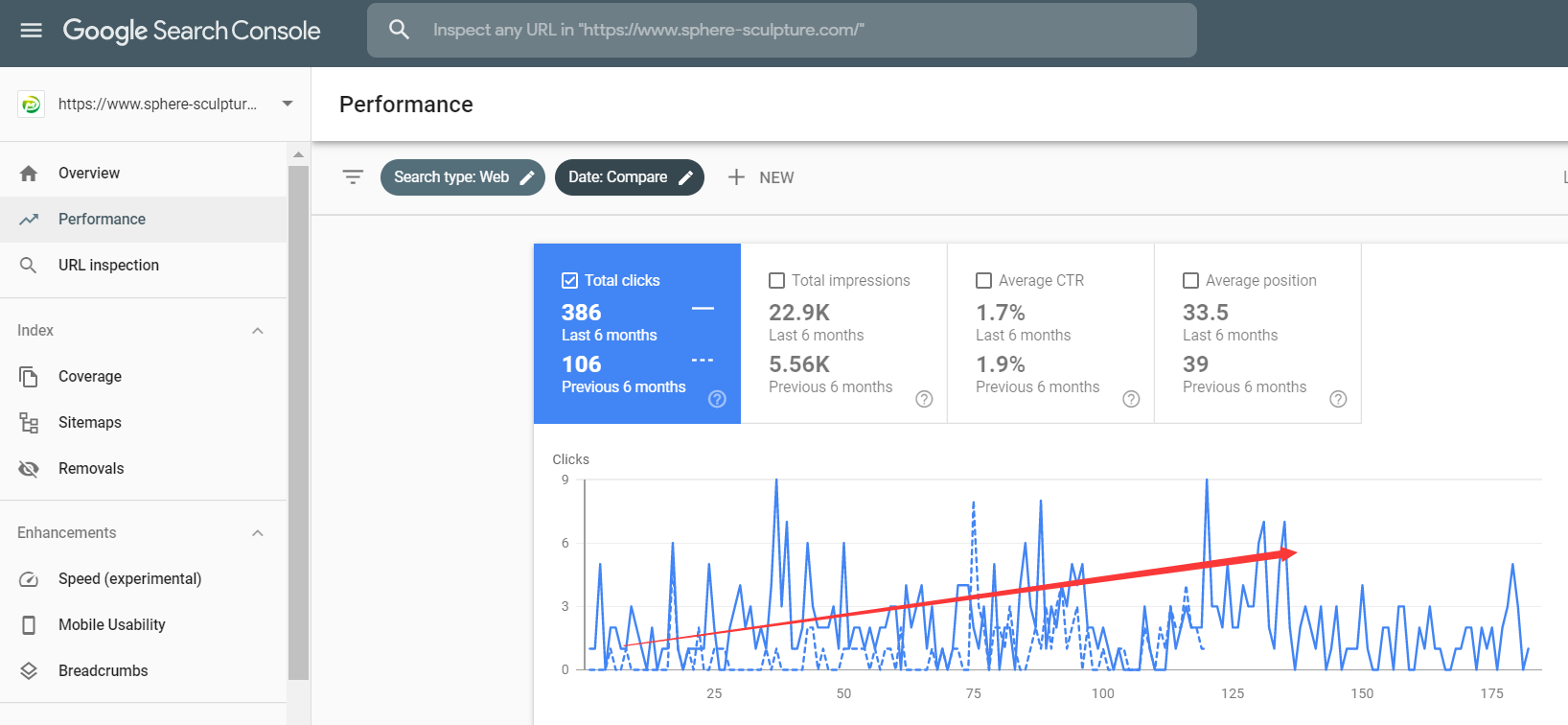The width and height of the screenshot is (1568, 725).
Task: Select the Average position metric card
Action: tap(1258, 334)
